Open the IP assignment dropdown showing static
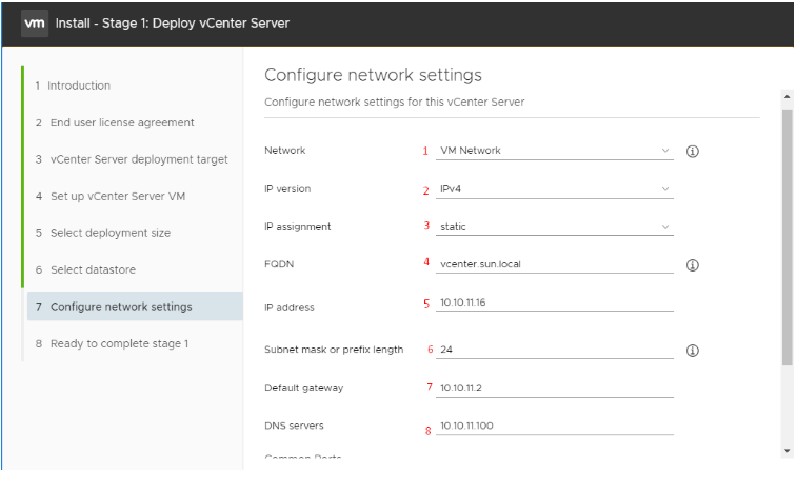Viewport: 800px width, 500px height. pyautogui.click(x=555, y=227)
